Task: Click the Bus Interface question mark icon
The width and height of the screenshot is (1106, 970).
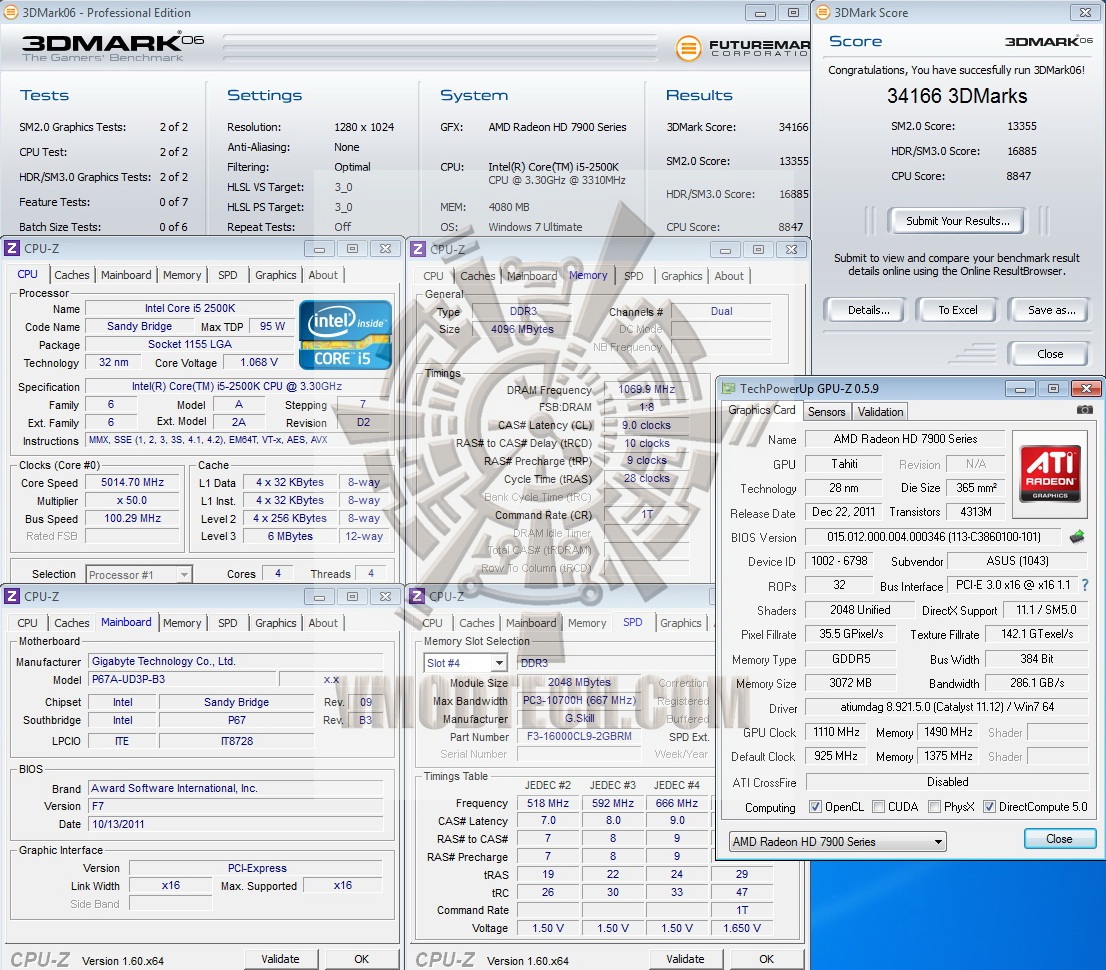Action: (x=1085, y=586)
